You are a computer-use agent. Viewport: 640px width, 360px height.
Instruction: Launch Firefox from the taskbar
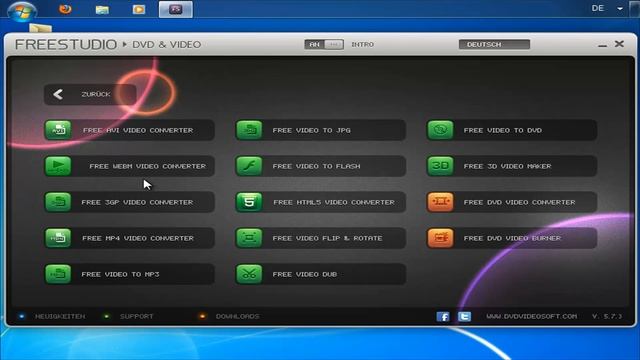(65, 9)
